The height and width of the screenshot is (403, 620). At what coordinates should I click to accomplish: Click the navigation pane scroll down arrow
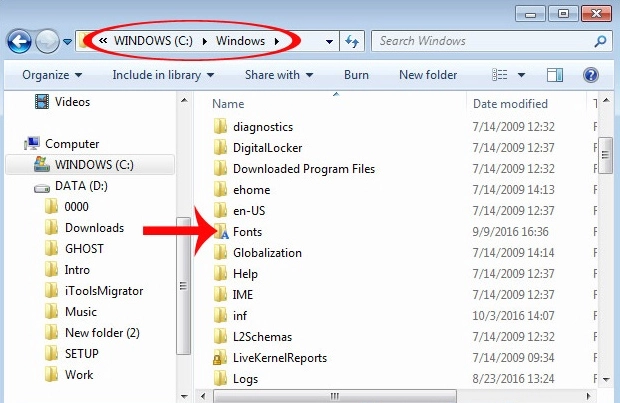184,396
